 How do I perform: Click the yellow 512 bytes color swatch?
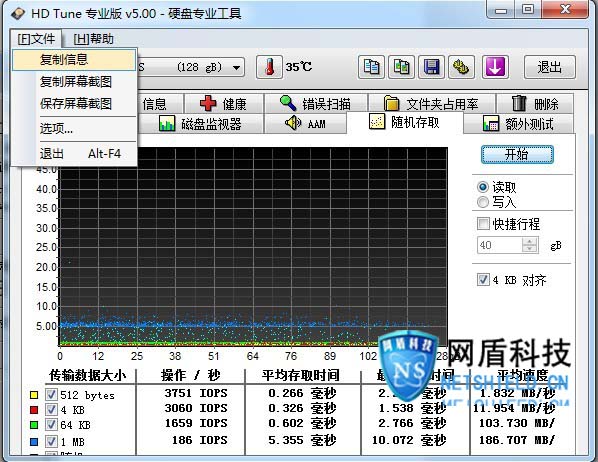(34, 395)
